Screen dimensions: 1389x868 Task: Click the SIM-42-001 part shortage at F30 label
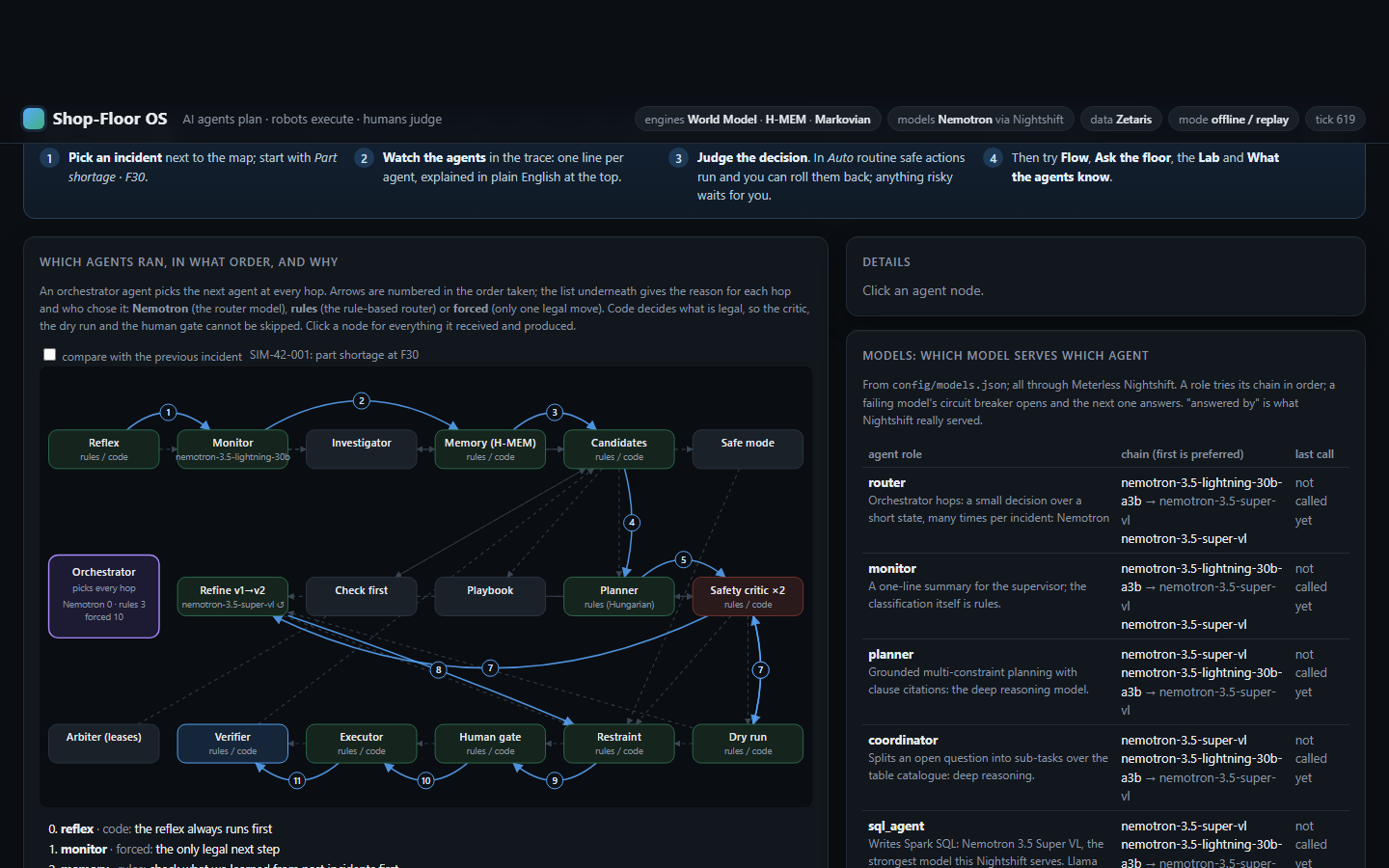[334, 355]
